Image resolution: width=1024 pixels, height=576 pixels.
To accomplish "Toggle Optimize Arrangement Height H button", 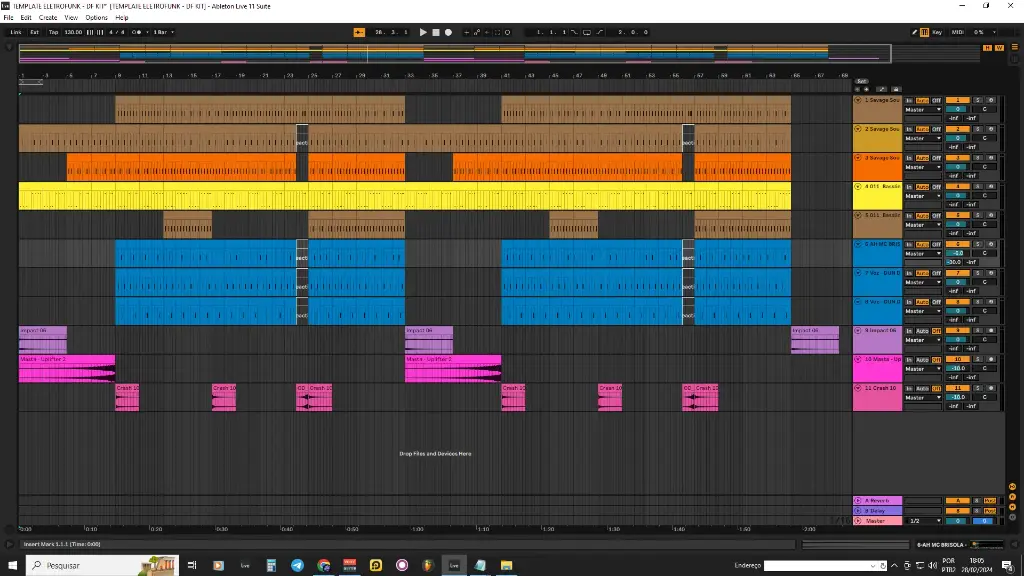I will point(987,48).
